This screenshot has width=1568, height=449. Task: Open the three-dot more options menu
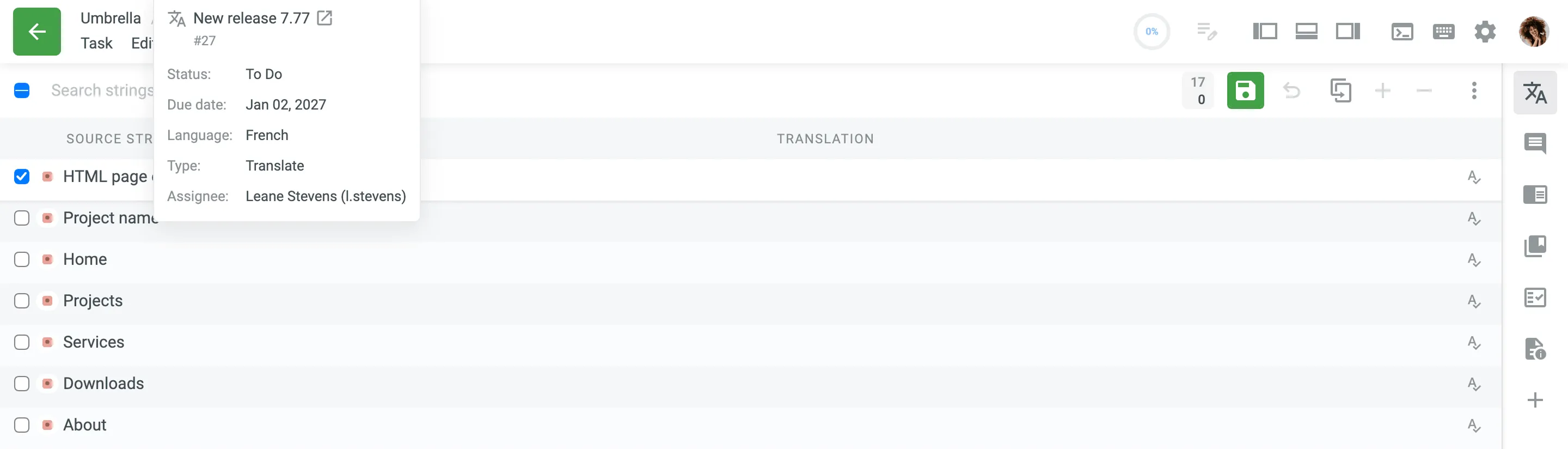point(1474,91)
